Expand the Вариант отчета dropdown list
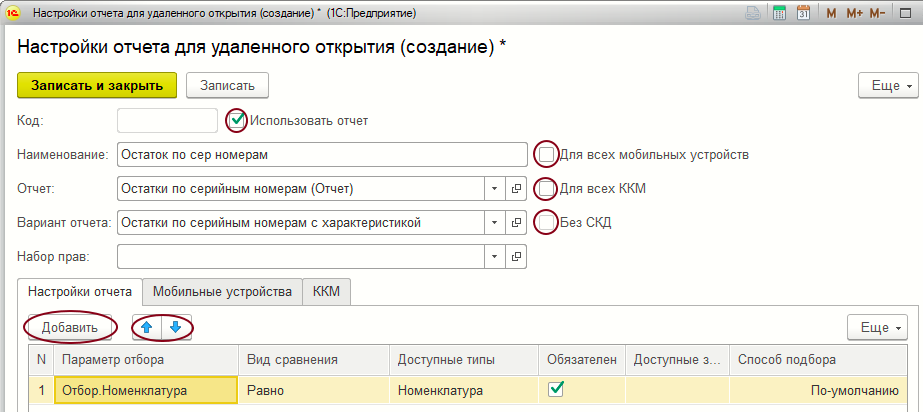The width and height of the screenshot is (923, 412). pos(495,223)
